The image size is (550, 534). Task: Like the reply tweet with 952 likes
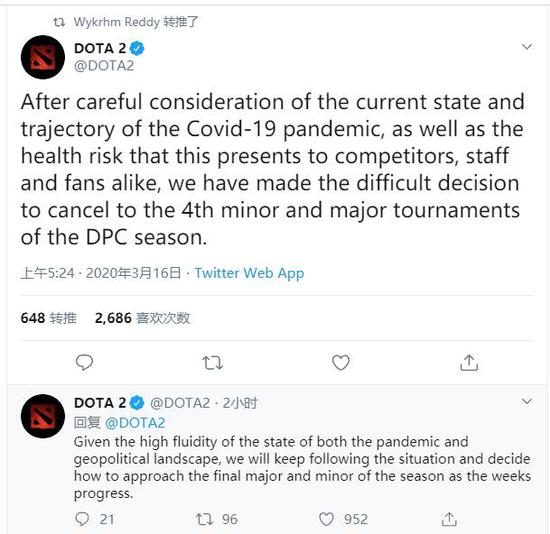pyautogui.click(x=326, y=519)
